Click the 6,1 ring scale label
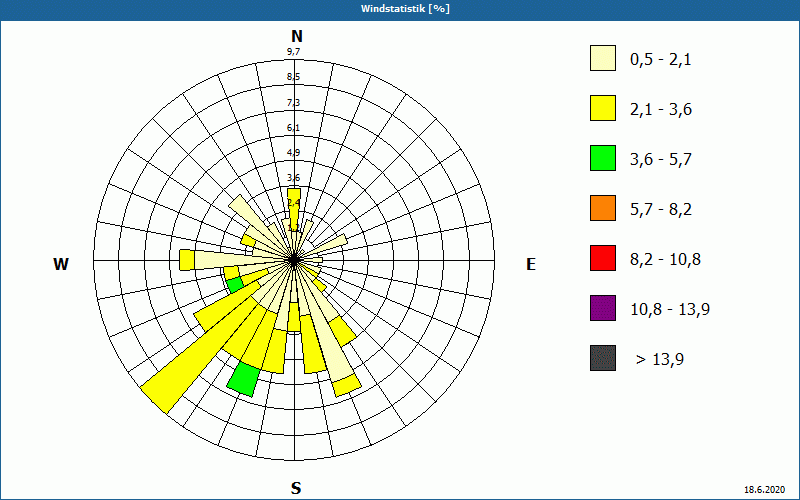This screenshot has width=800, height=500. [x=293, y=128]
